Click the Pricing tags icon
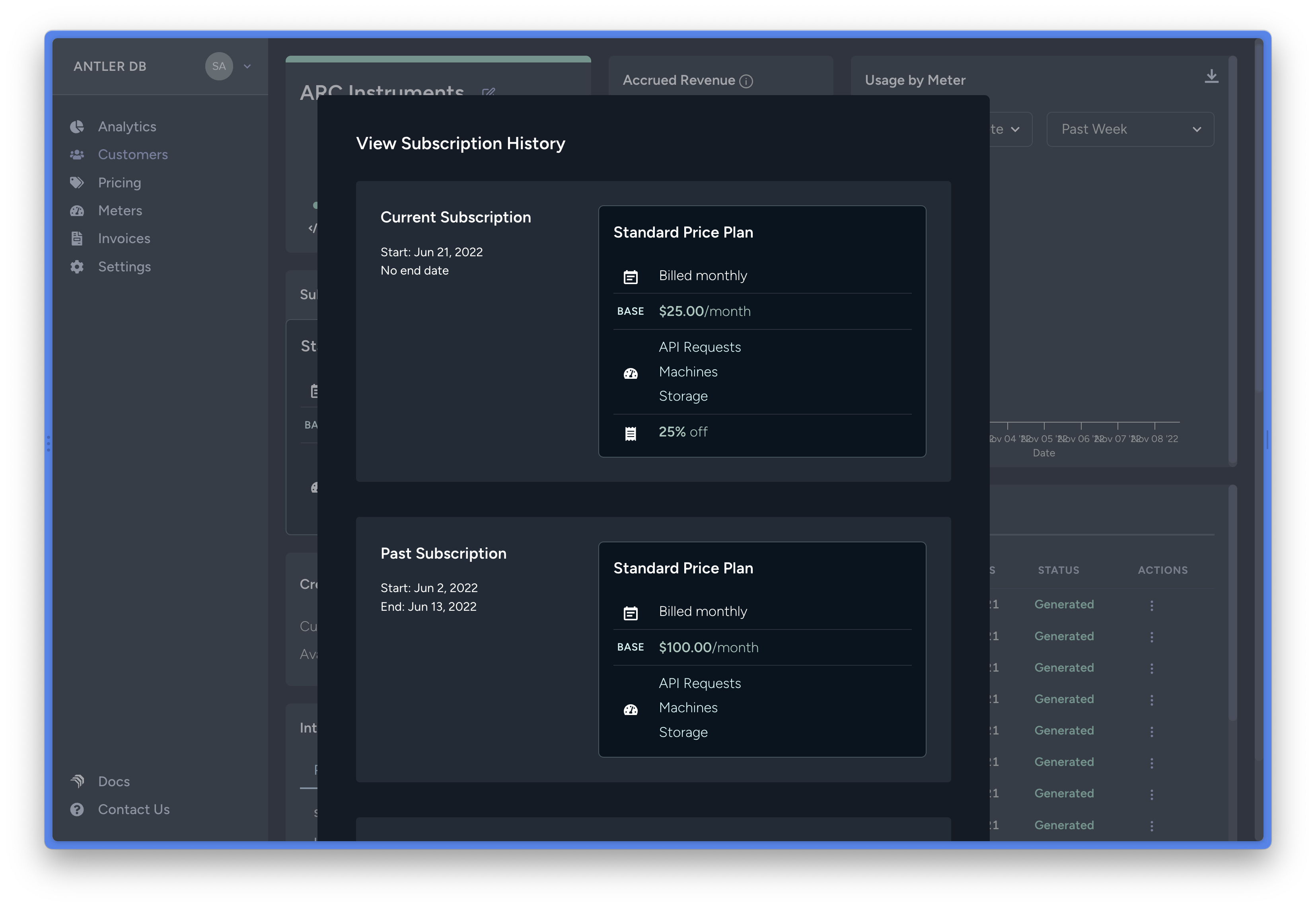 (77, 183)
